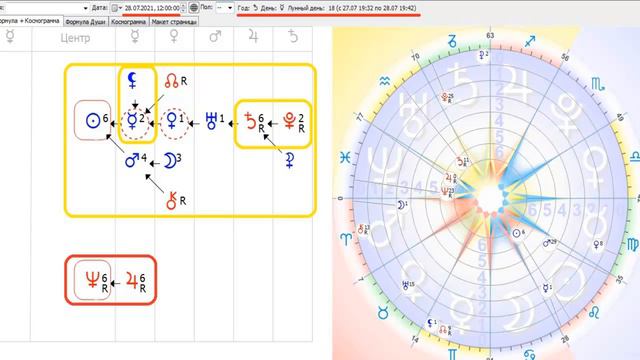Click the Scorpio sign on cosmogram rim
Image resolution: width=640 pixels, height=360 pixels.
tap(598, 84)
